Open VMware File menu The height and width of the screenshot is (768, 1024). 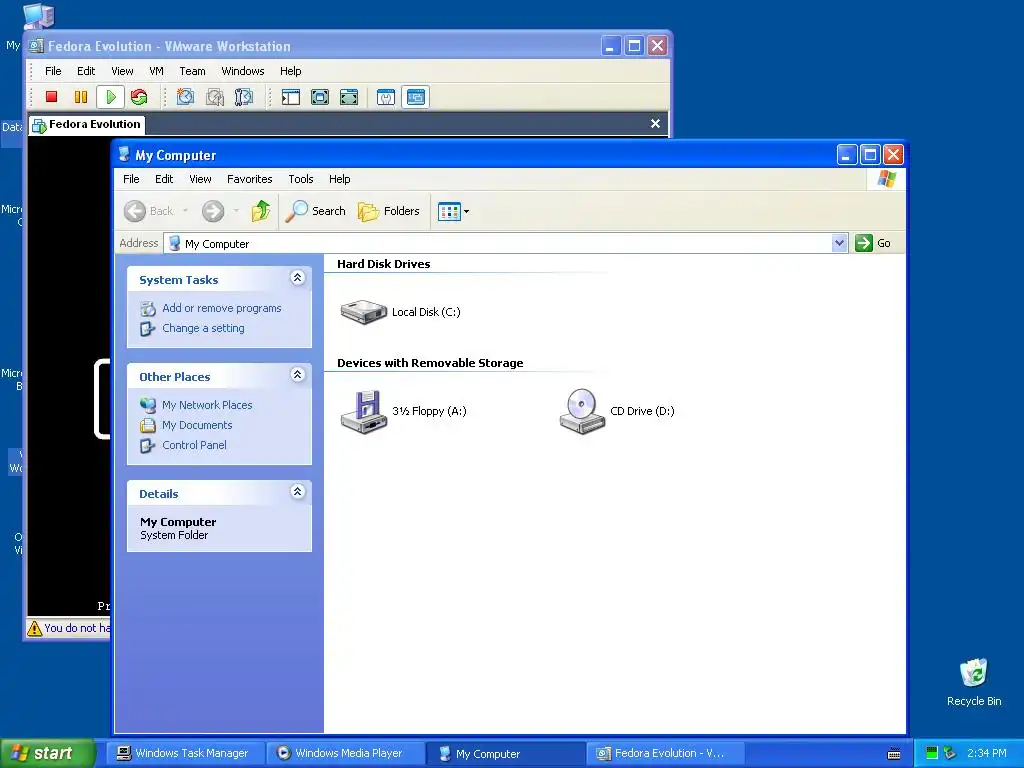[x=53, y=71]
